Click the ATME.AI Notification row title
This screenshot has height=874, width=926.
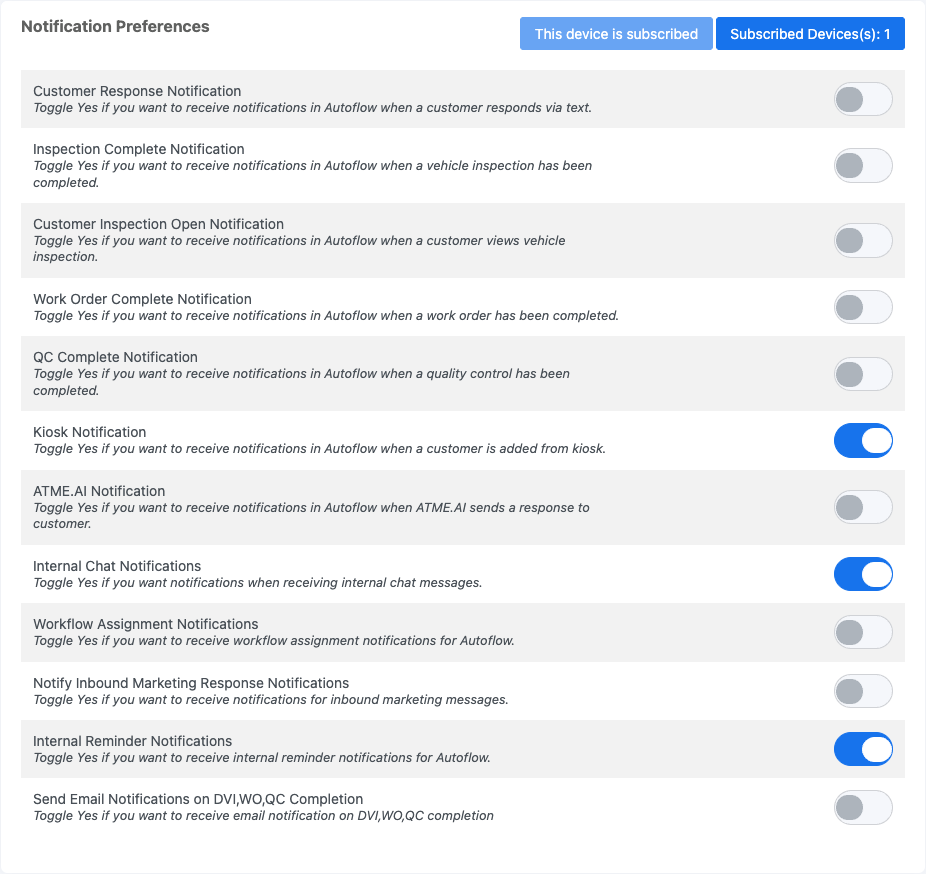(99, 491)
